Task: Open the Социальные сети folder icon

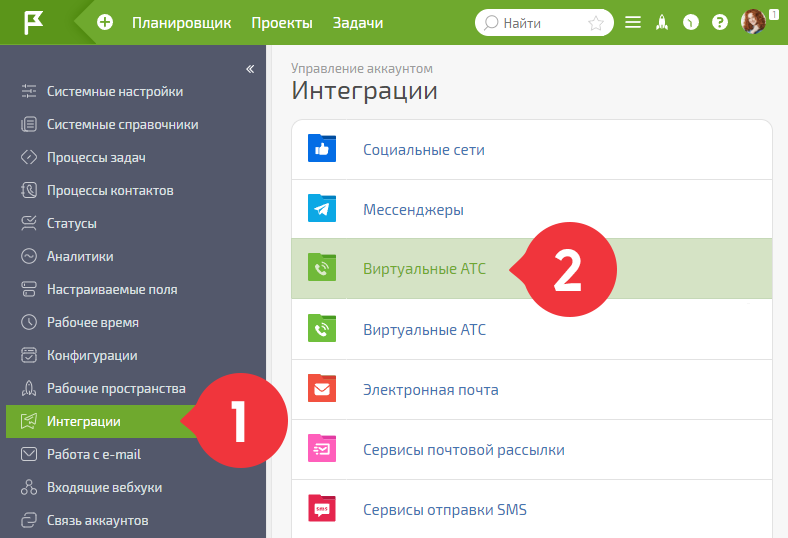Action: [x=322, y=148]
